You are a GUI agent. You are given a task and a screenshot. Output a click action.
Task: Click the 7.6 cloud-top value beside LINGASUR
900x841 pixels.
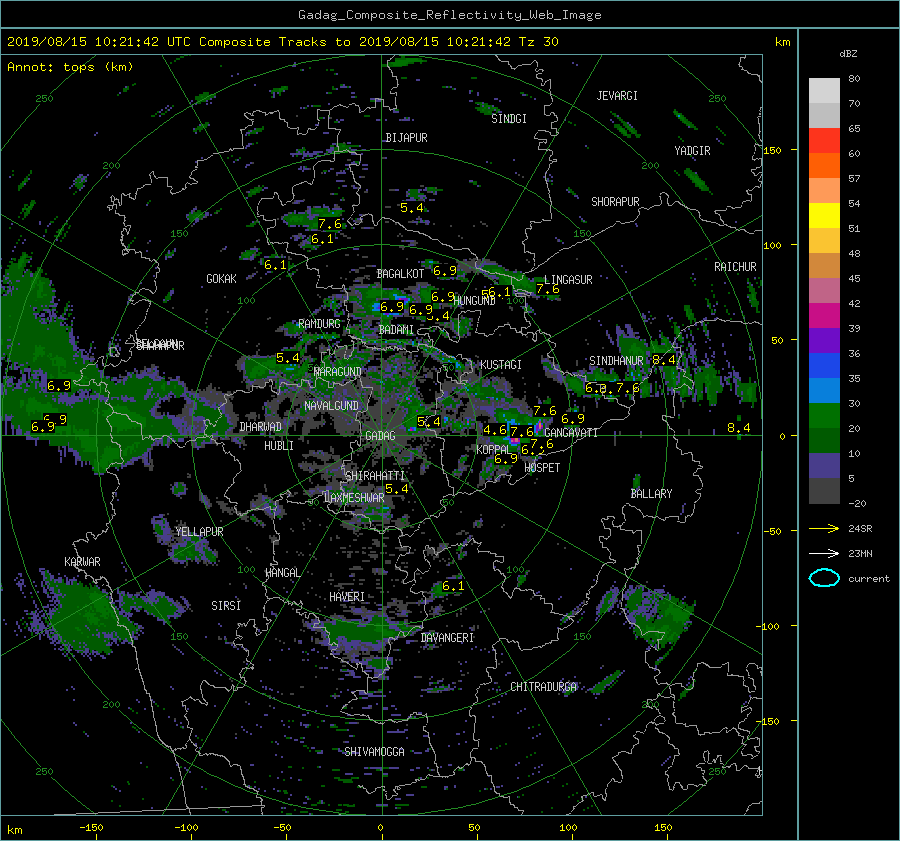click(x=548, y=289)
